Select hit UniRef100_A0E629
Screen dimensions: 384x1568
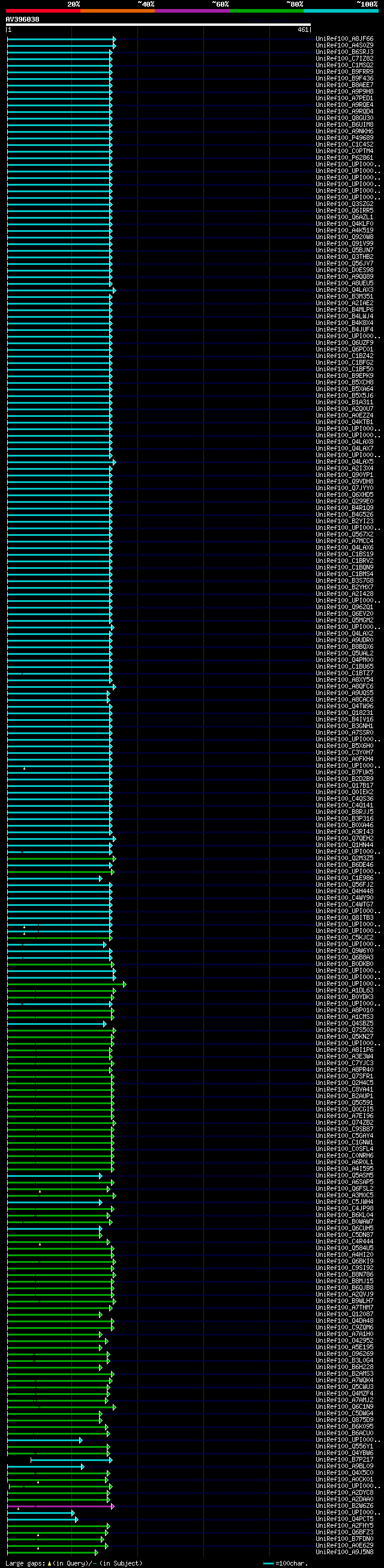344,1546
